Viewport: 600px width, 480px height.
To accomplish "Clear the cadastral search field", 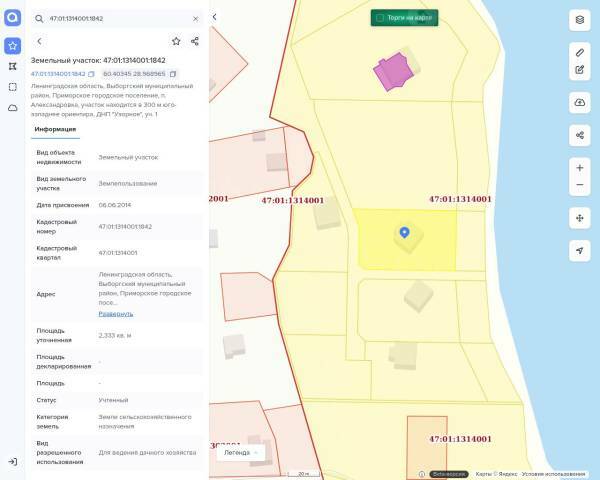I will [195, 18].
